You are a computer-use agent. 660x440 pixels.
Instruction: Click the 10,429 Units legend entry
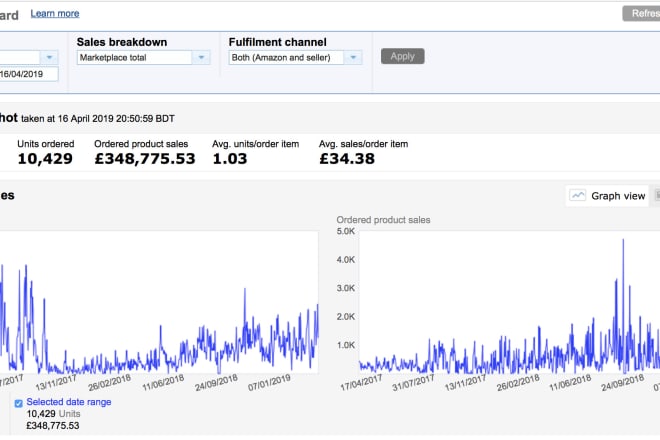click(x=53, y=414)
